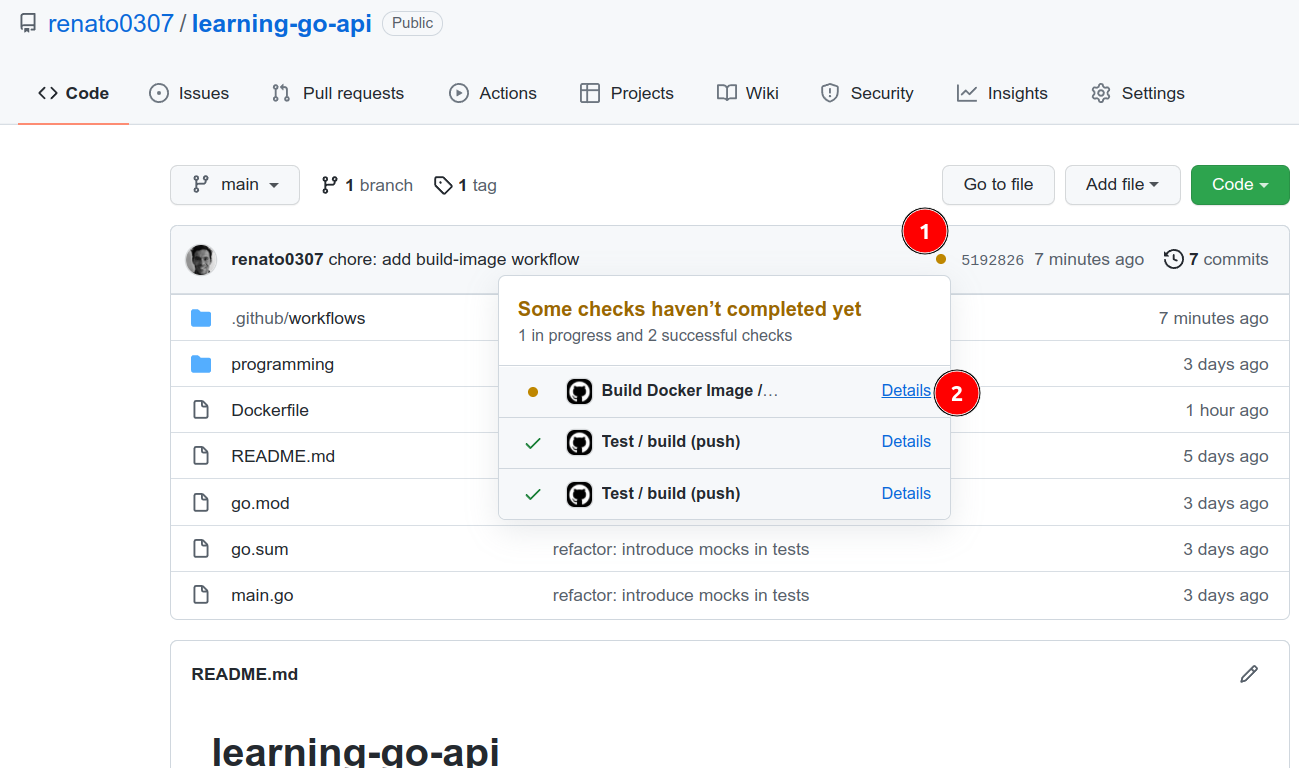The image size is (1299, 768).
Task: Open the Wiki tab
Action: 748,93
